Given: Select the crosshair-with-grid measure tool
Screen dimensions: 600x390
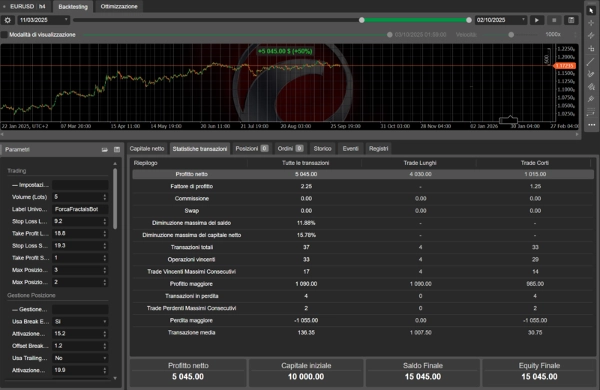Looking at the screenshot, I should 591,49.
